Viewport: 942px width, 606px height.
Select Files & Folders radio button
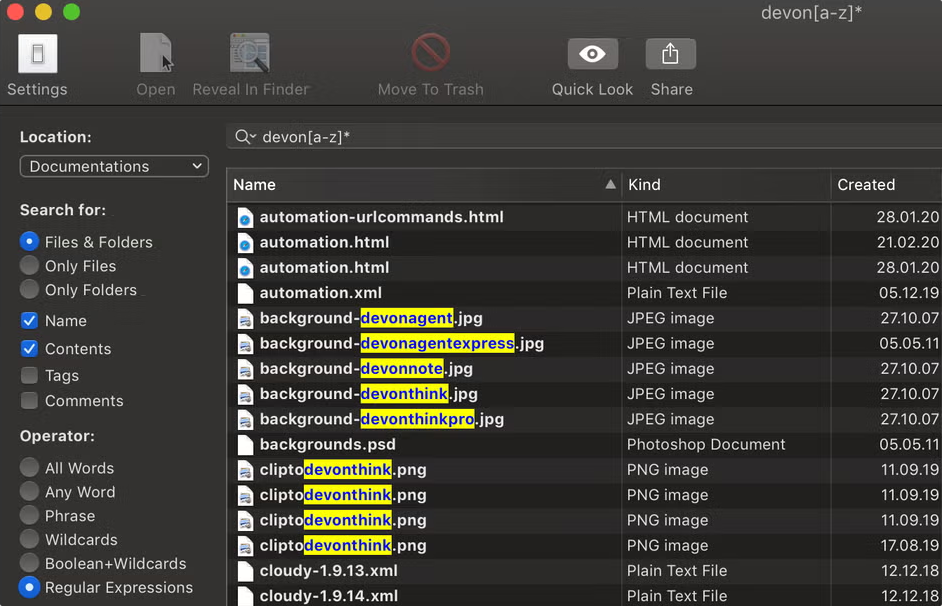pyautogui.click(x=29, y=241)
